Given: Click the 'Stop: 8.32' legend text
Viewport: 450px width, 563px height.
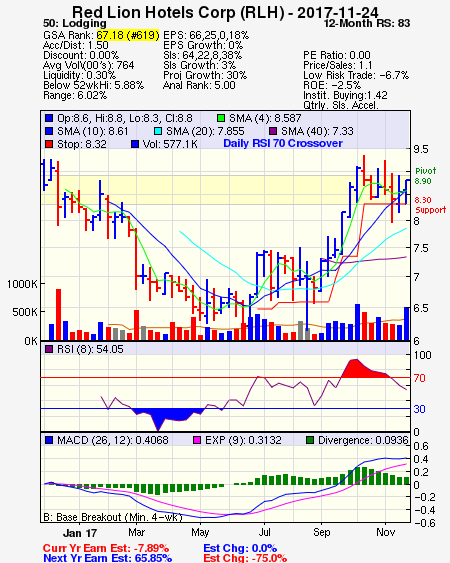Looking at the screenshot, I should pos(82,144).
